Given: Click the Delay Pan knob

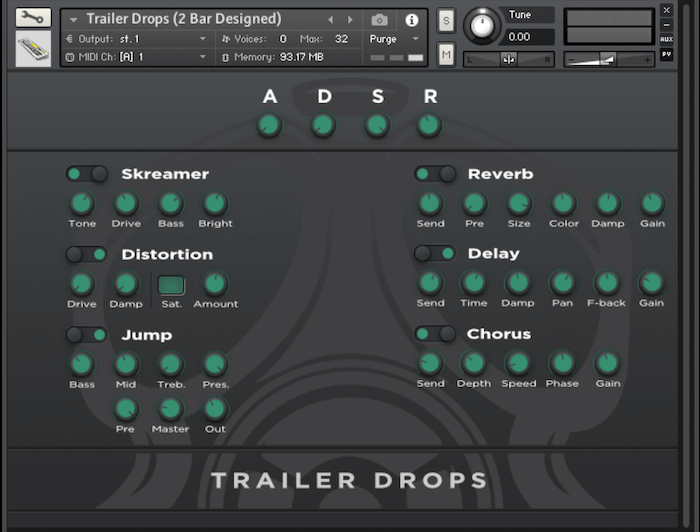Looking at the screenshot, I should click(562, 283).
